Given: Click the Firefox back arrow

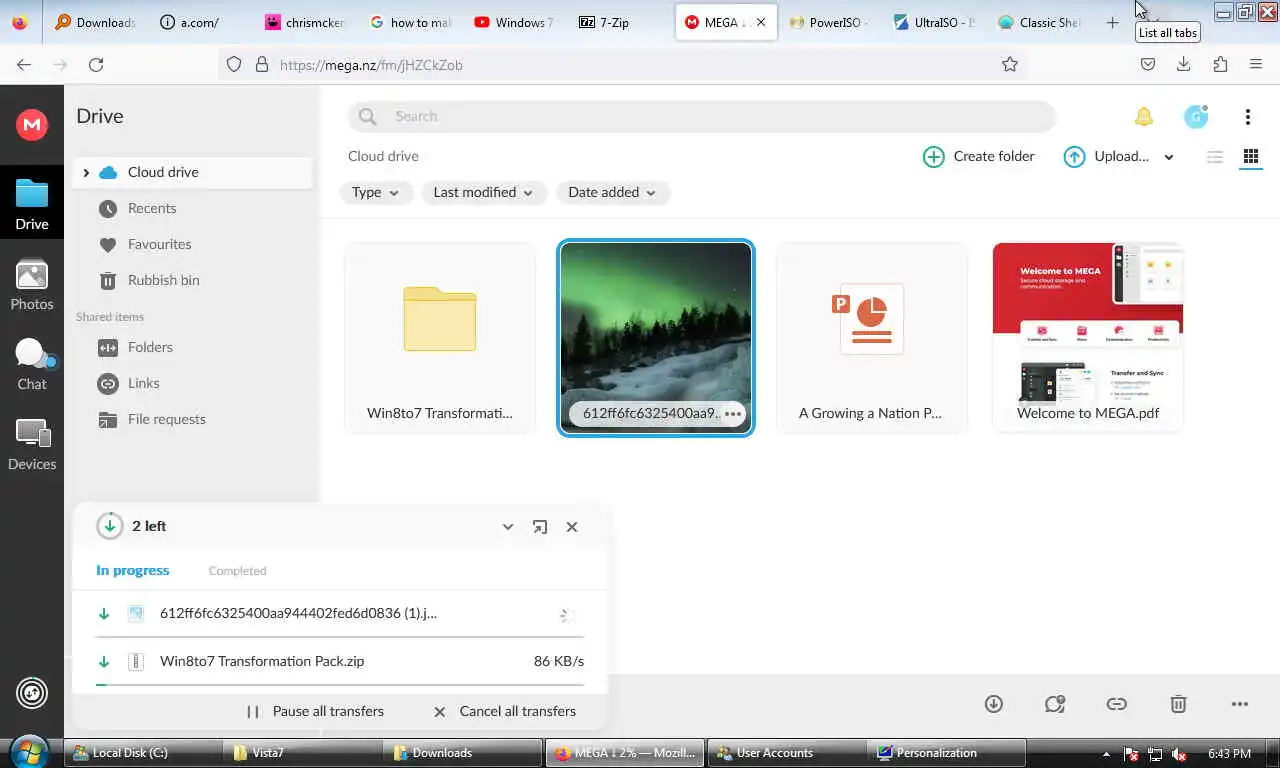Looking at the screenshot, I should tap(24, 65).
